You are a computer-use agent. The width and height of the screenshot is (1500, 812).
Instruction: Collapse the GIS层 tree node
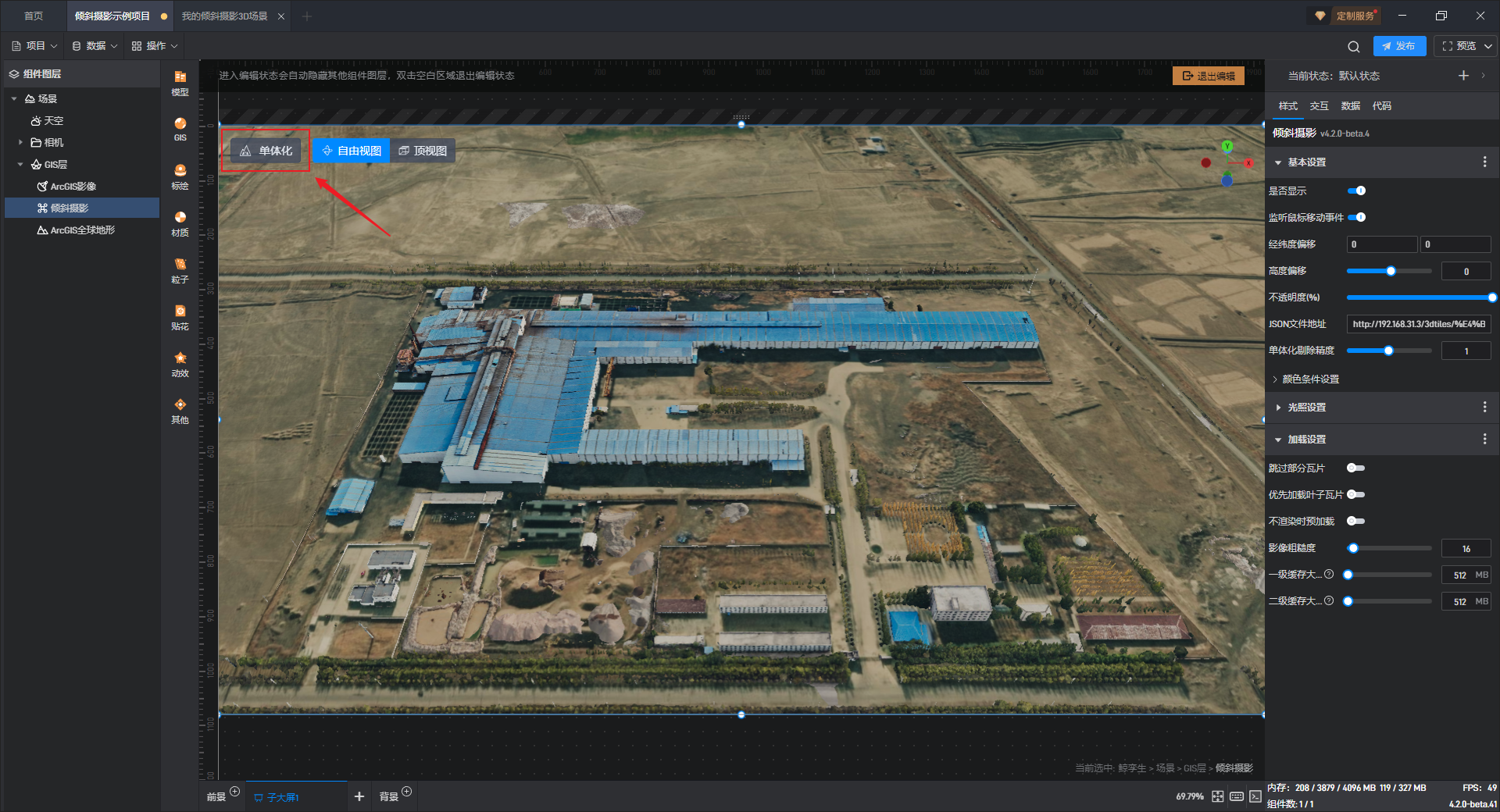click(x=20, y=164)
